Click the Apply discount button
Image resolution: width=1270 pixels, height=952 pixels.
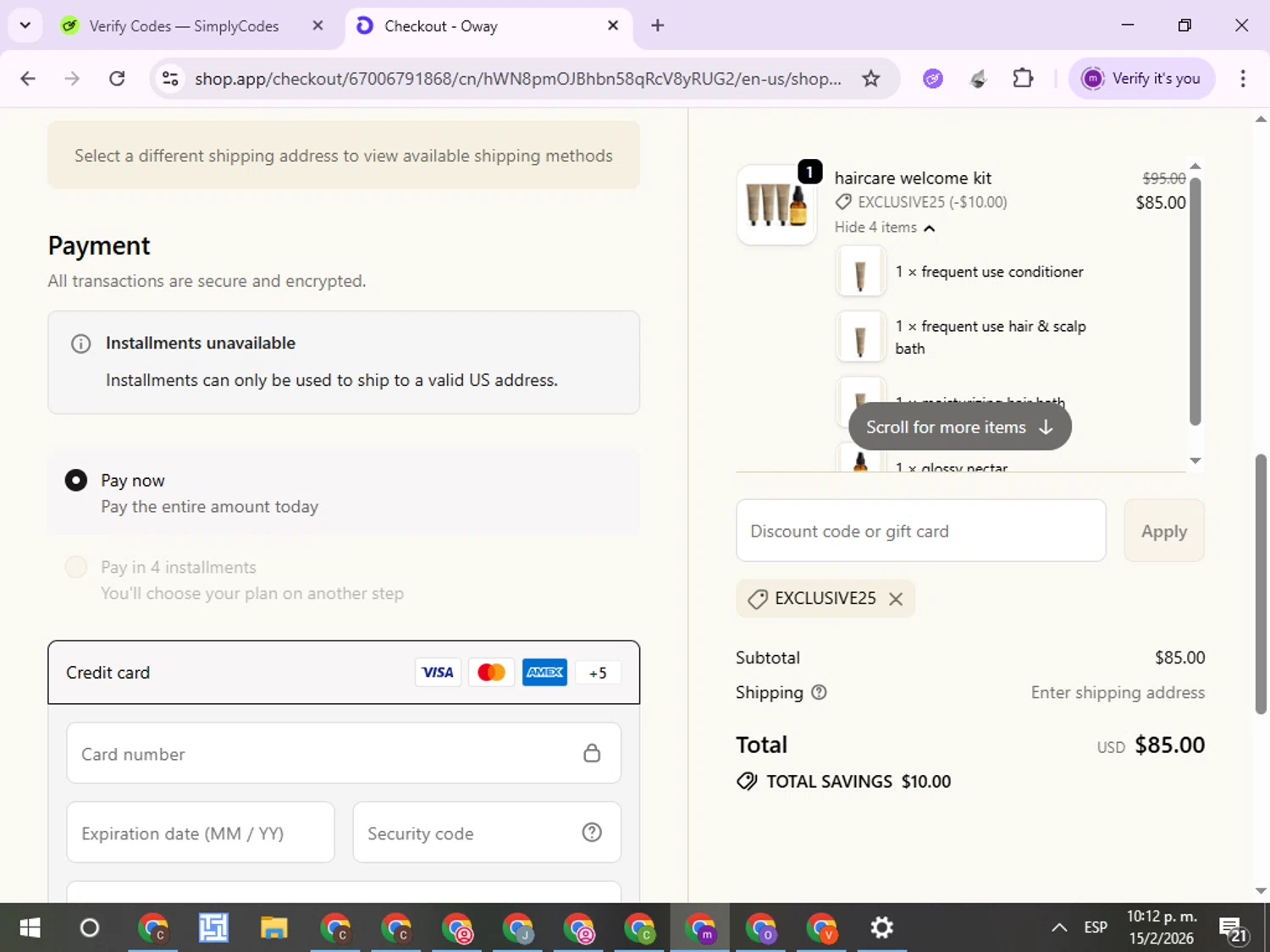point(1163,531)
